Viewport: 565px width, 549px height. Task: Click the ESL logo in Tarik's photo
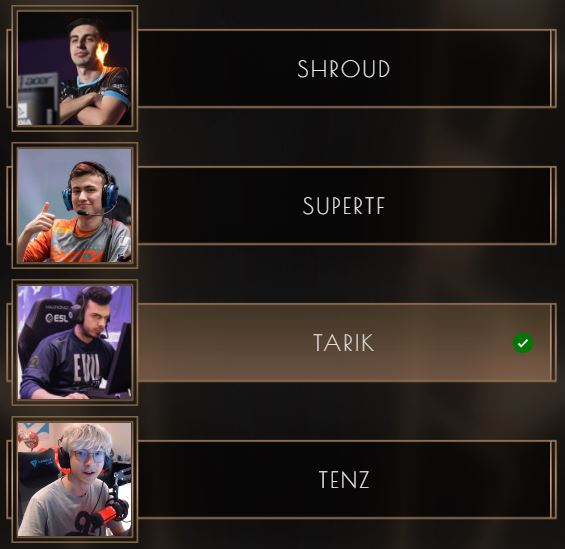pyautogui.click(x=59, y=318)
